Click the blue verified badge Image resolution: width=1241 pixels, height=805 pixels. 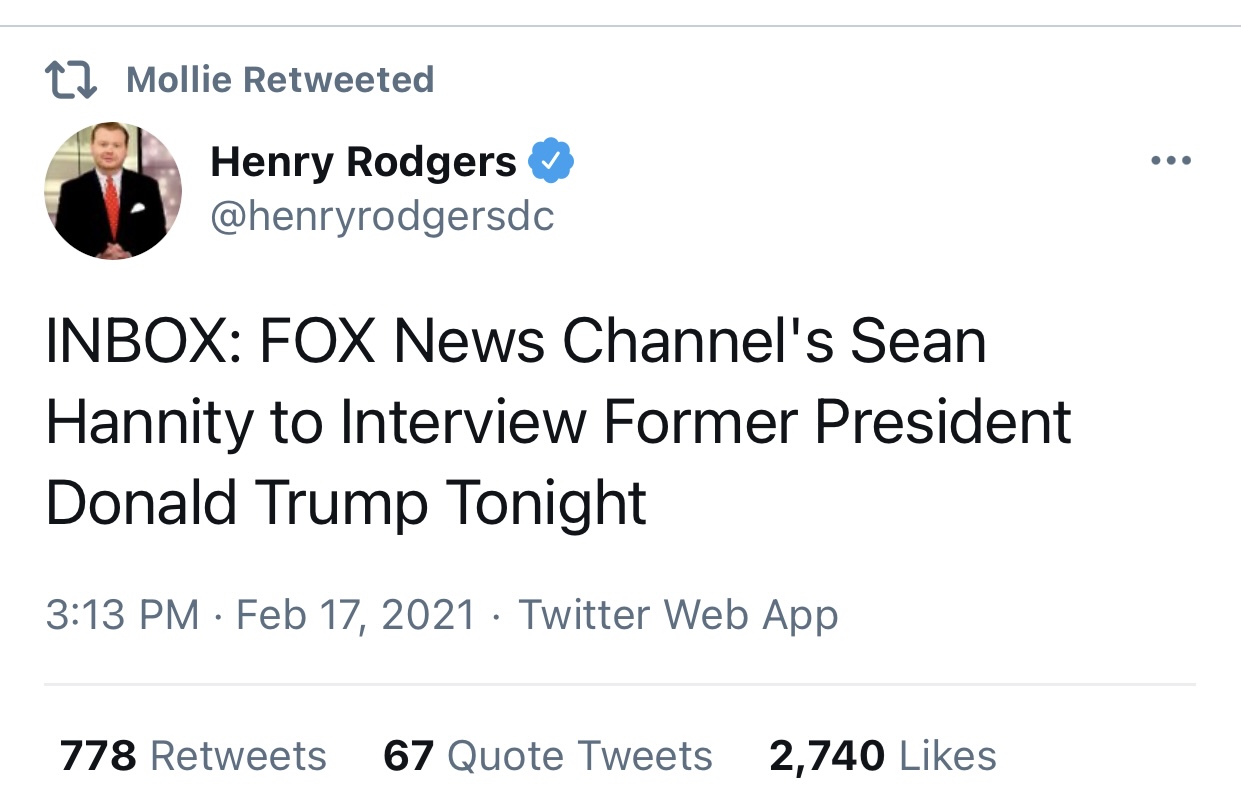tap(550, 161)
